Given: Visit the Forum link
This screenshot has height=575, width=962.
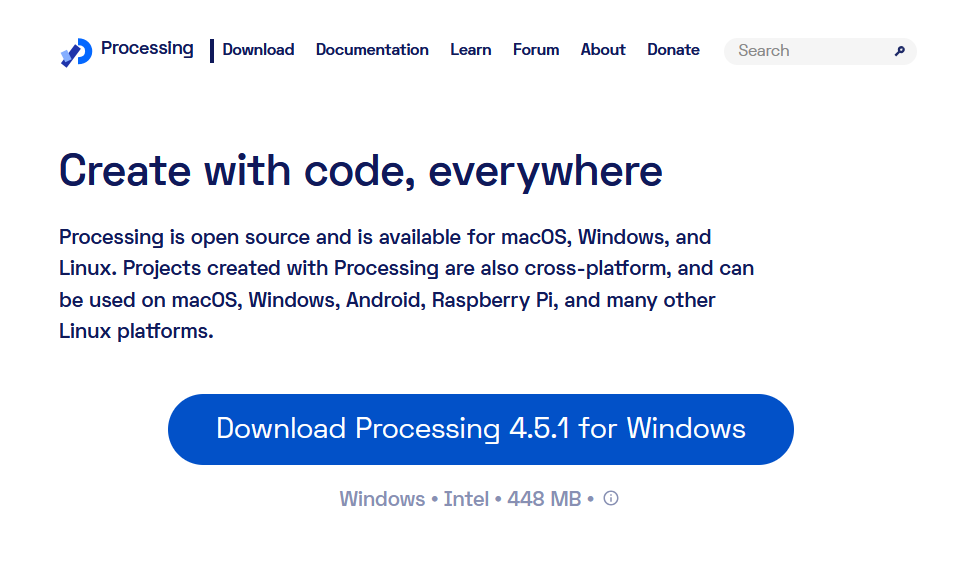Looking at the screenshot, I should point(536,50).
